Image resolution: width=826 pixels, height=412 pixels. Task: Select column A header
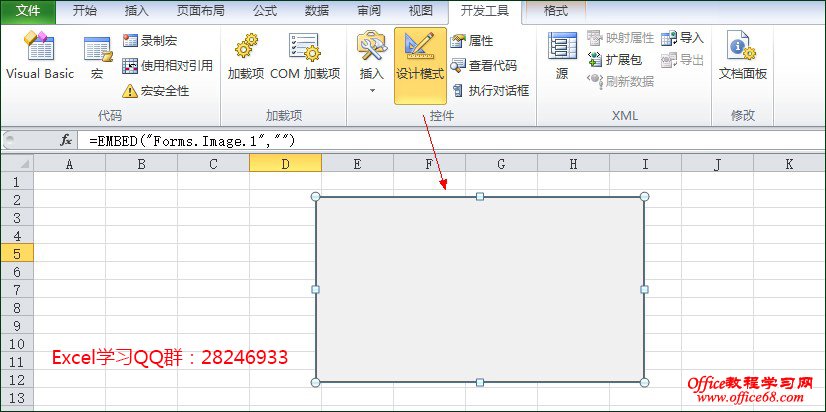70,164
